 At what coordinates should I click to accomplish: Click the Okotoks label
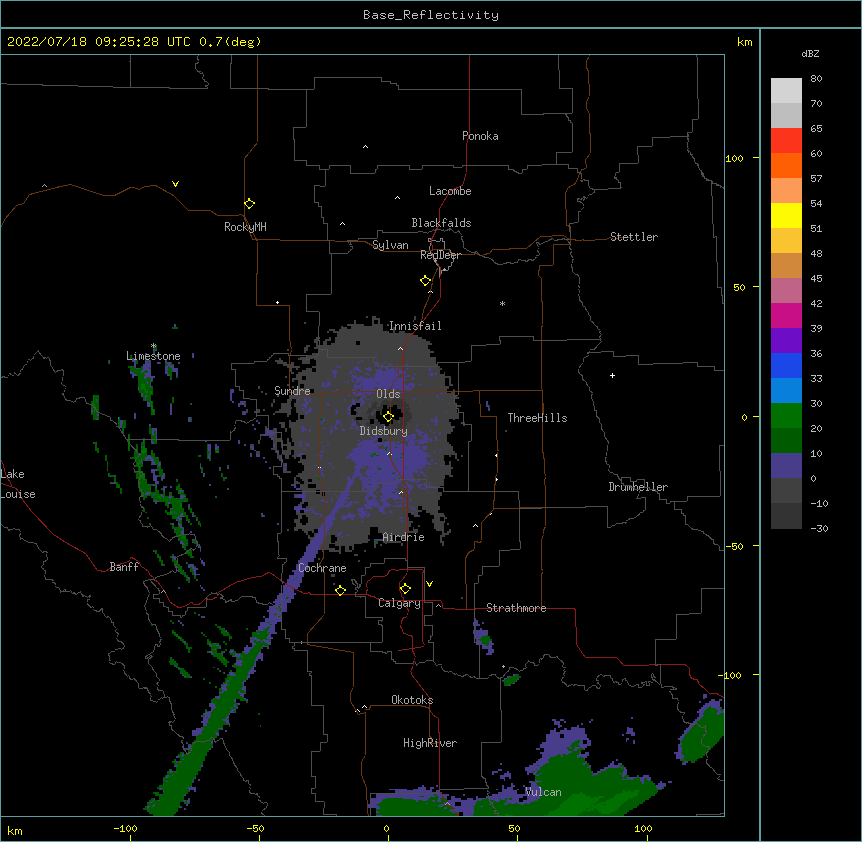pos(412,700)
